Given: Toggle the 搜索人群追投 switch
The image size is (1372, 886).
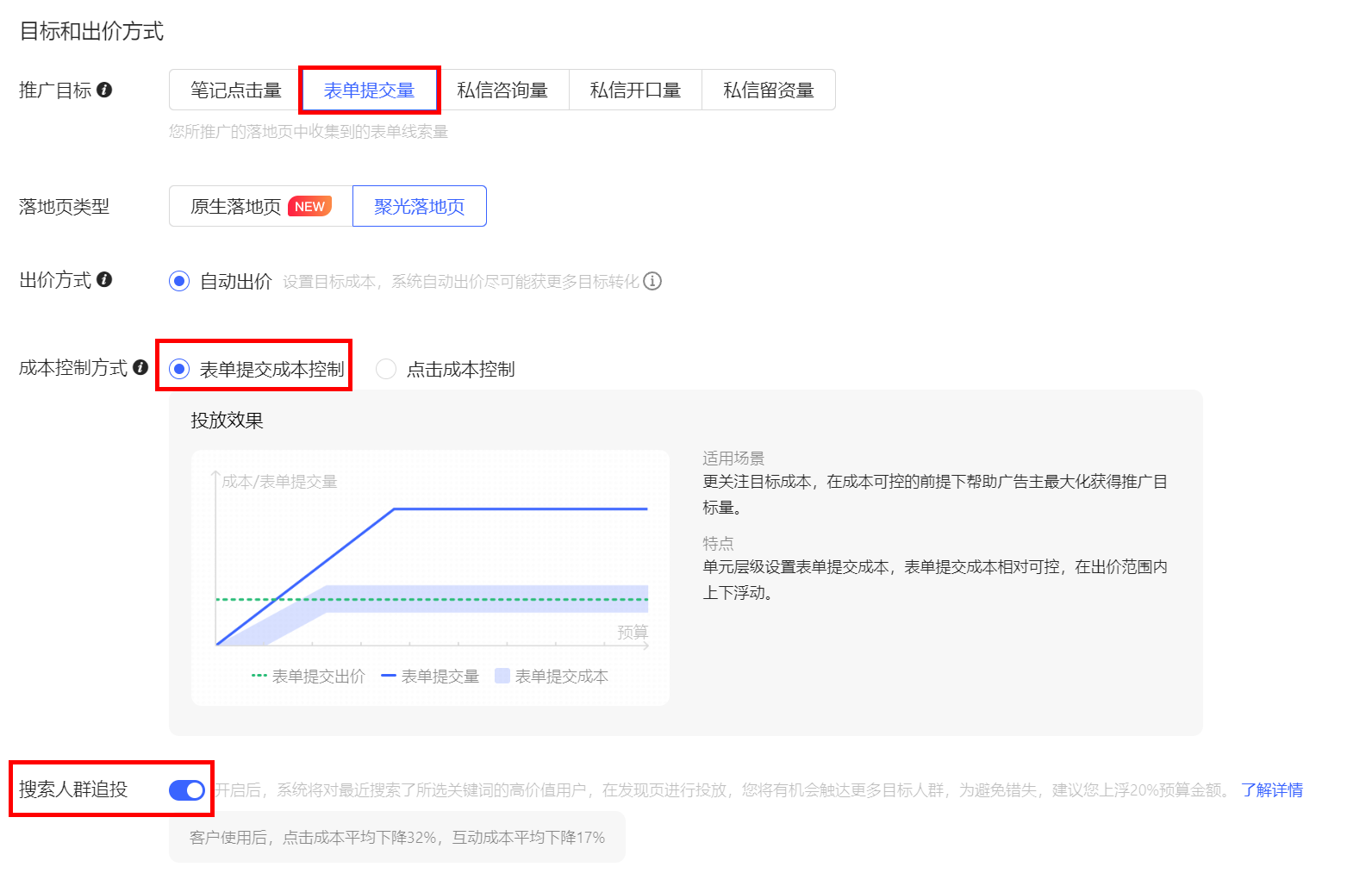Looking at the screenshot, I should (187, 789).
